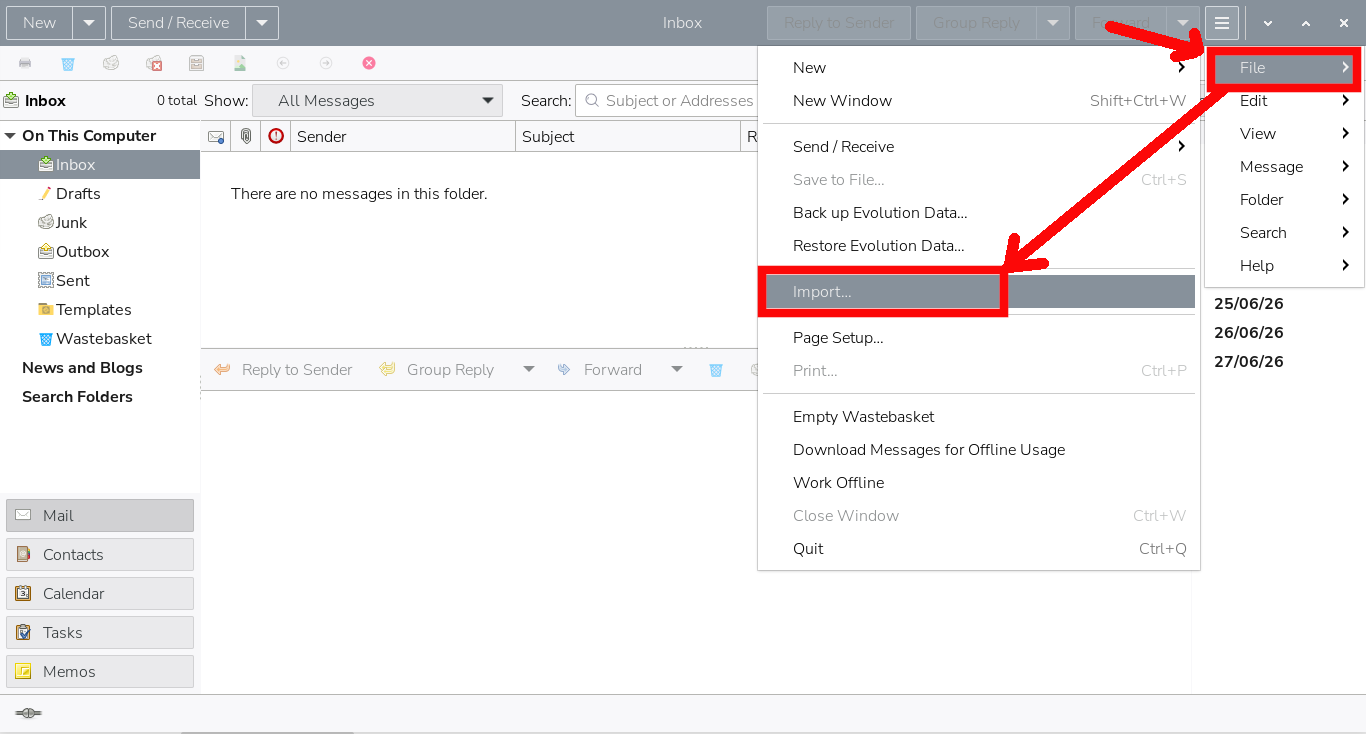Select the date 27/06/26

[1248, 362]
